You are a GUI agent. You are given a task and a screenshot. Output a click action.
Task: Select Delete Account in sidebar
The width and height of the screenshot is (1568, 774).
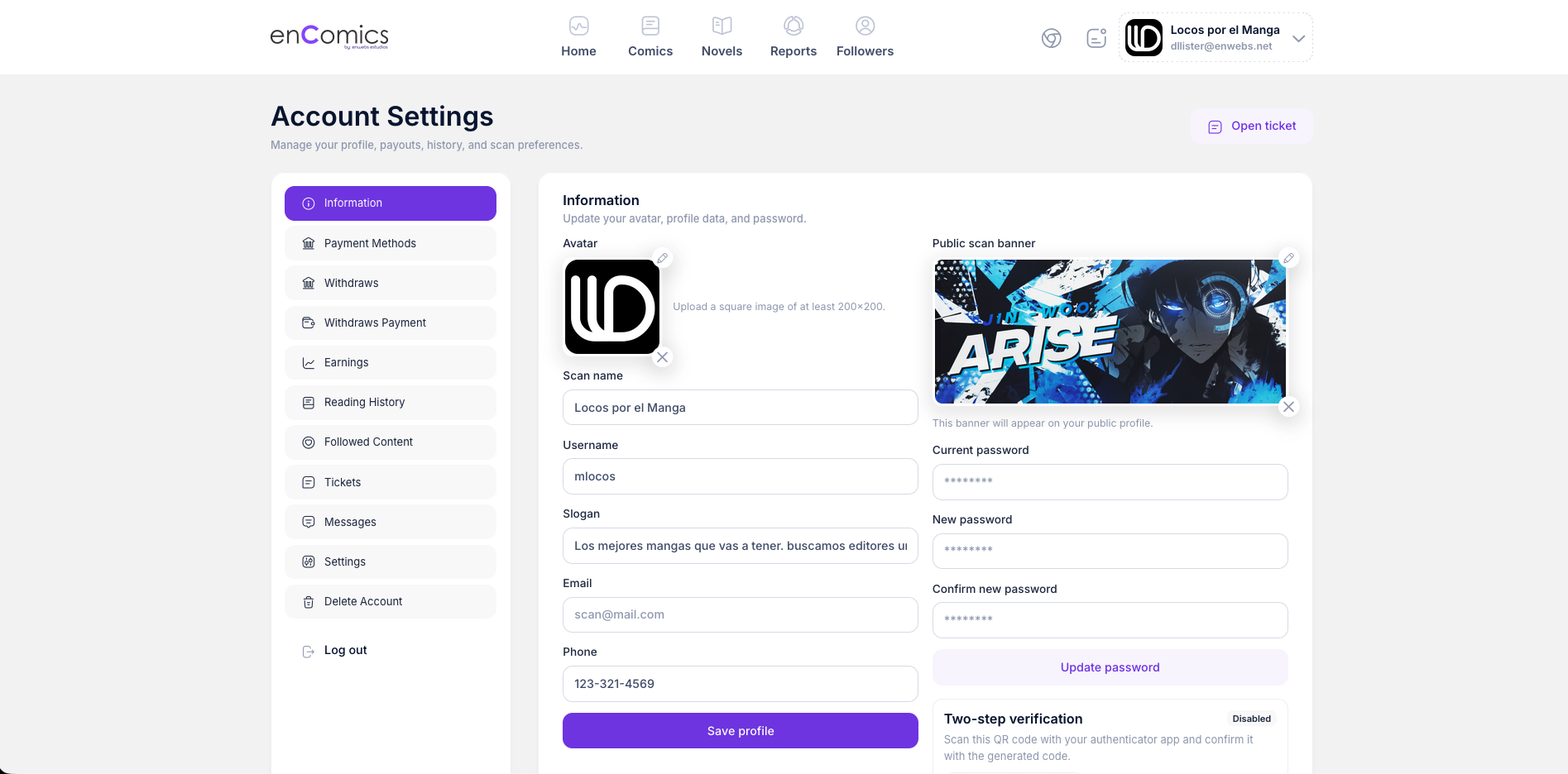point(391,601)
